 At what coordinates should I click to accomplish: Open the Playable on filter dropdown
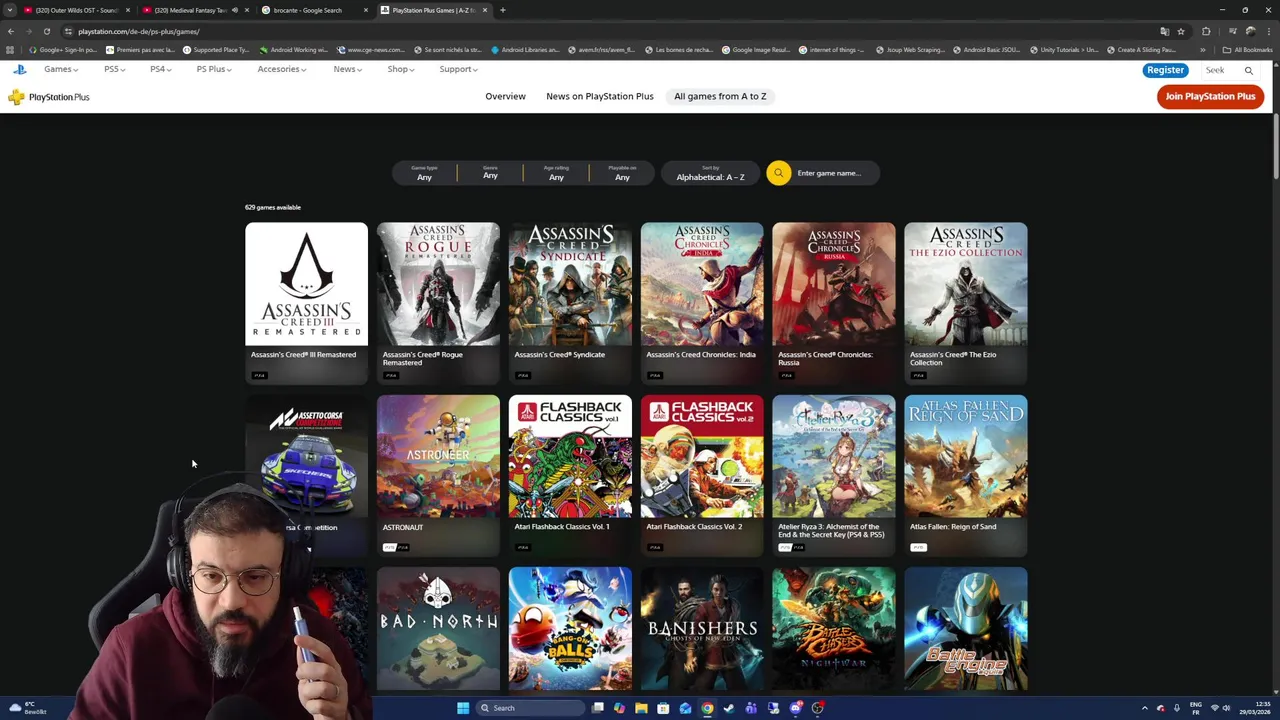pos(622,173)
